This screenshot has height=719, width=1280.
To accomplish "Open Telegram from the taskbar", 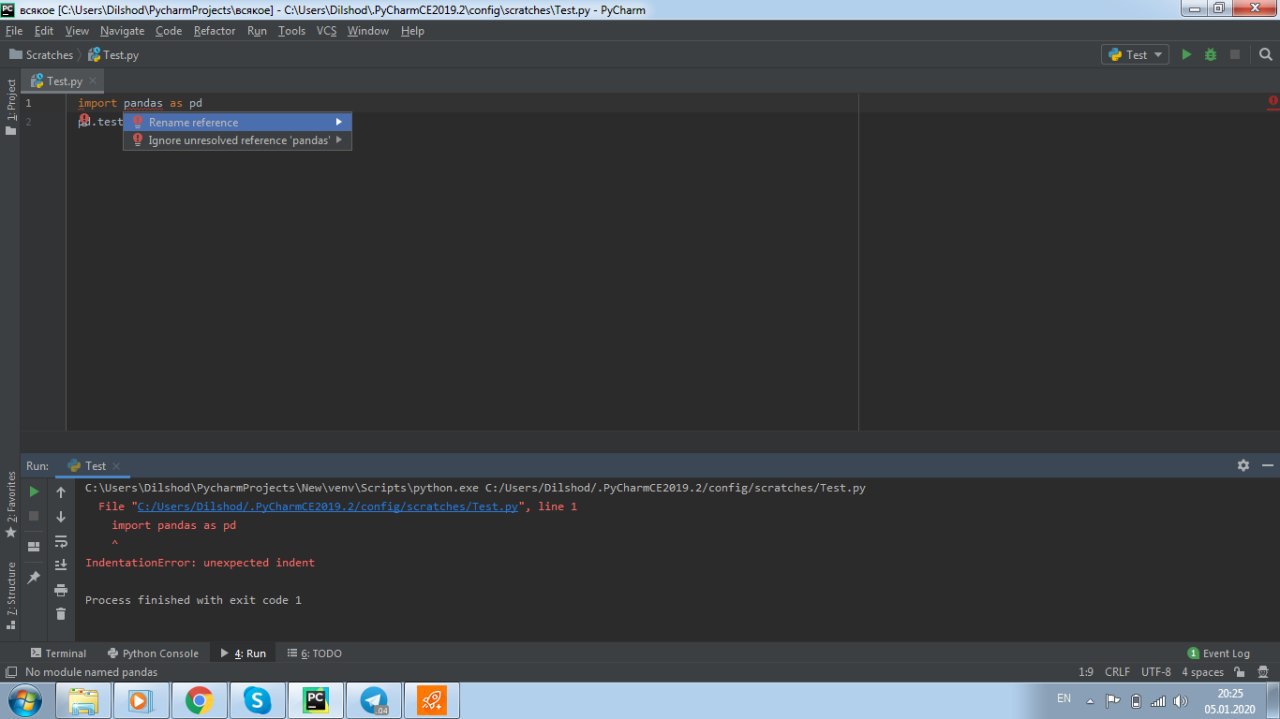I will 374,700.
